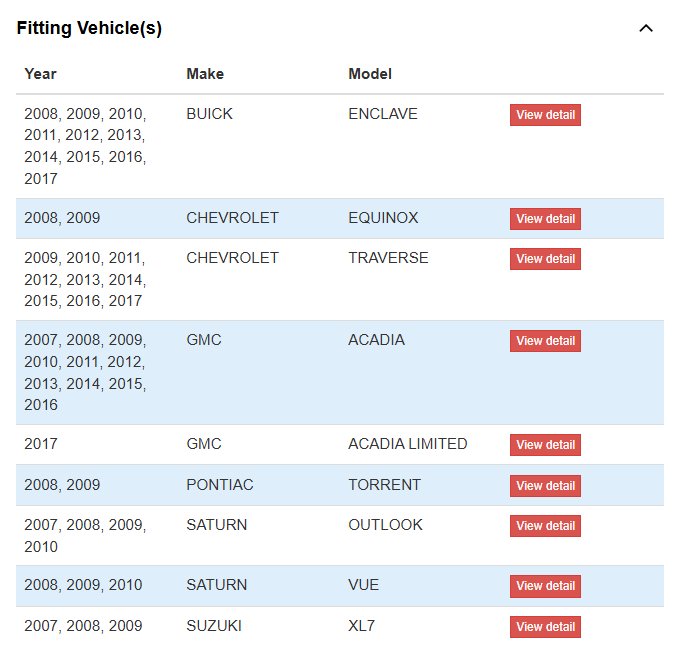Viewport: 676px width, 658px height.
Task: Click the EQUINOX model cell
Action: pyautogui.click(x=383, y=218)
